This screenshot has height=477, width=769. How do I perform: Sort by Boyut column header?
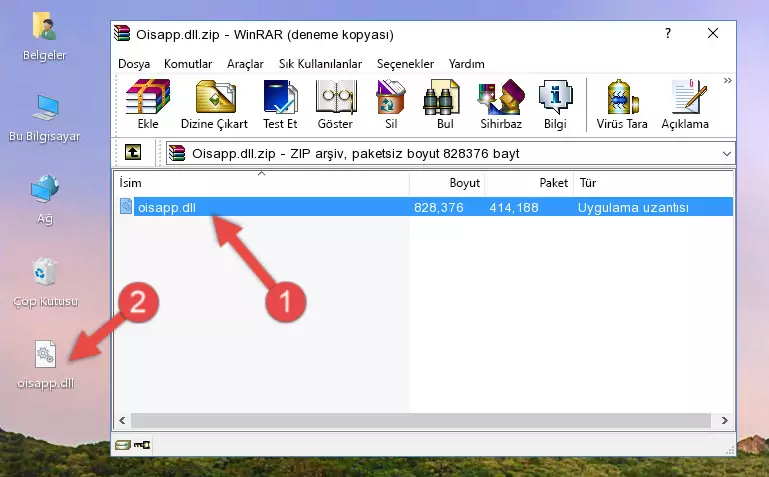click(447, 182)
